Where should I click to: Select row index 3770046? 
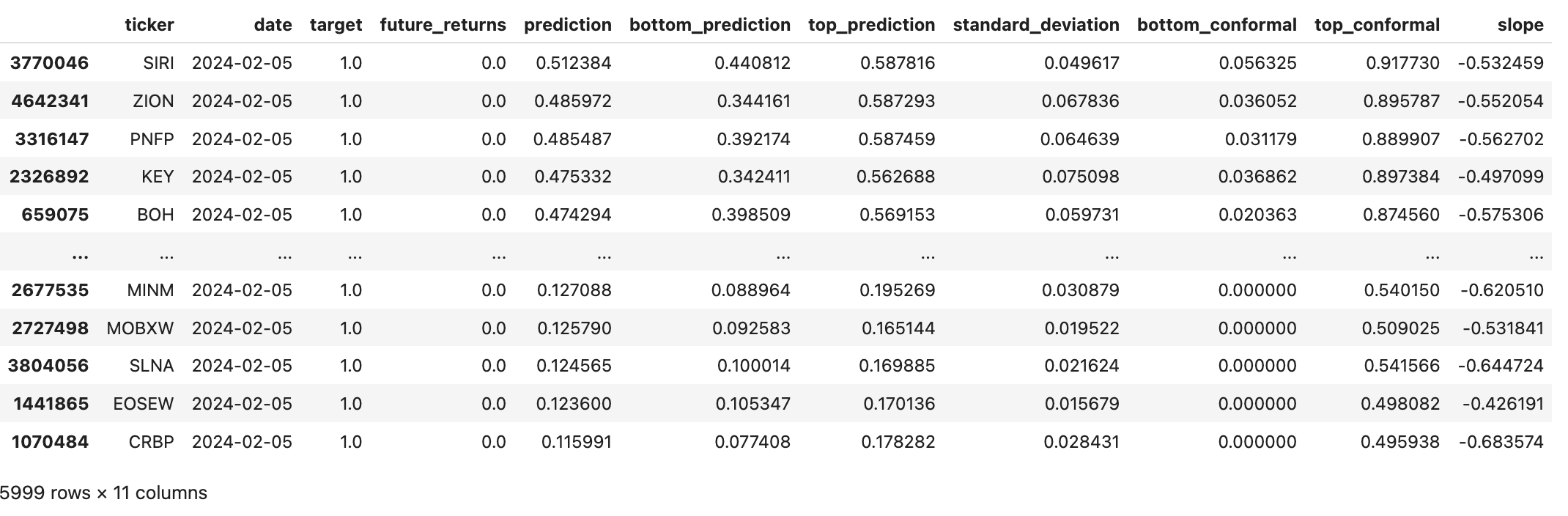click(49, 63)
